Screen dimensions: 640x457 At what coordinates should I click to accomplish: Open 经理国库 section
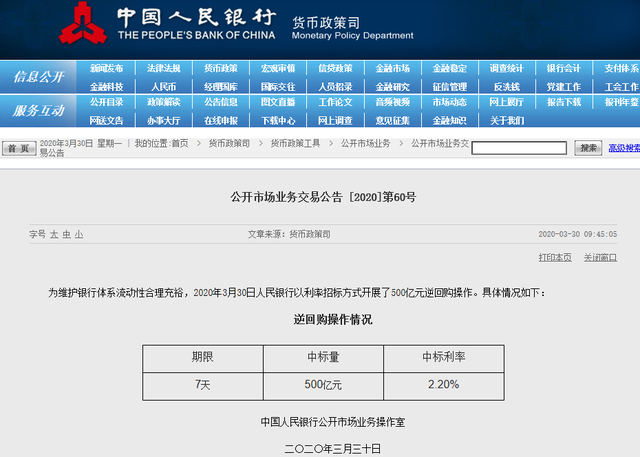(x=221, y=87)
